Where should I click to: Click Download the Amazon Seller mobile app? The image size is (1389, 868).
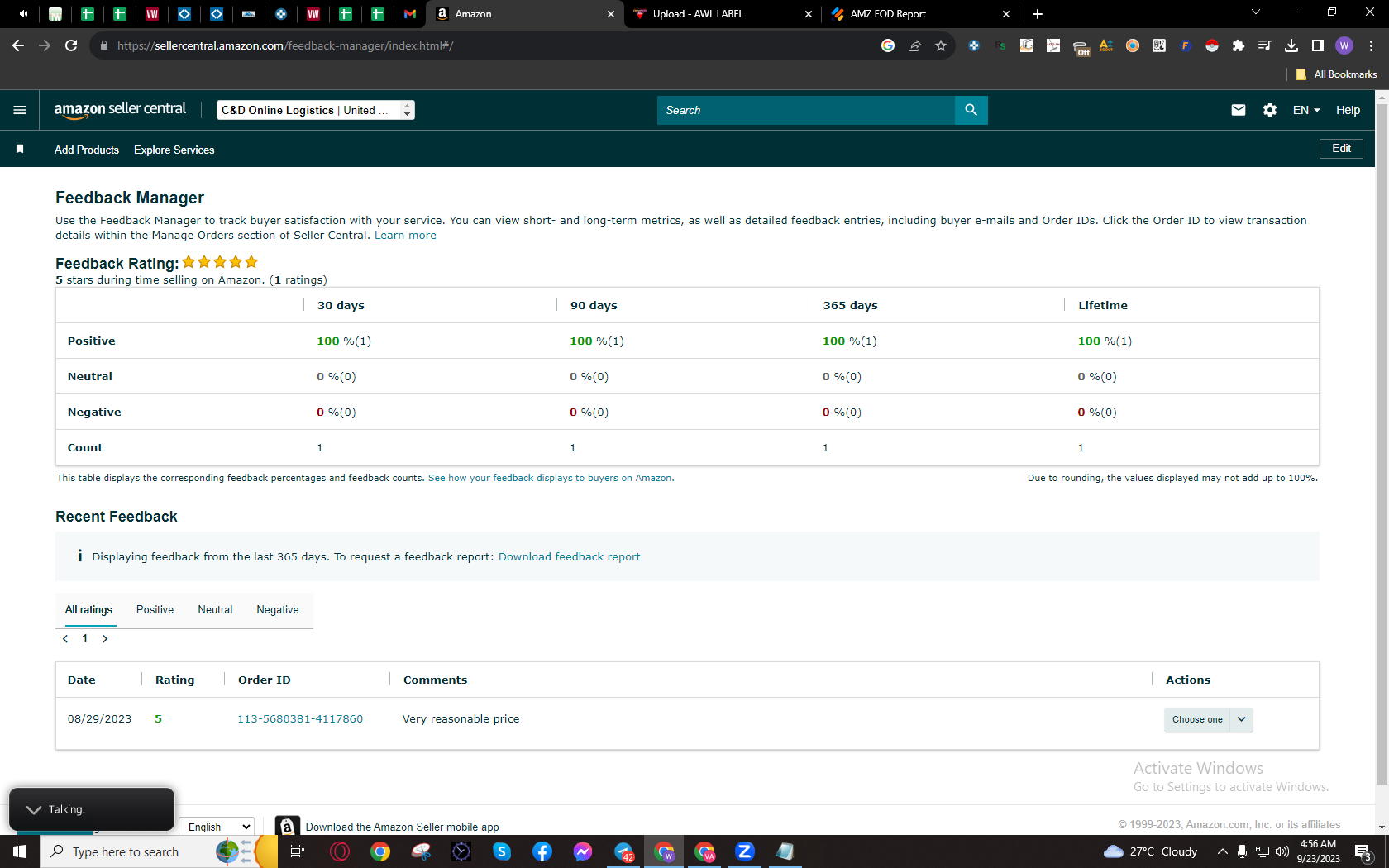point(402,827)
